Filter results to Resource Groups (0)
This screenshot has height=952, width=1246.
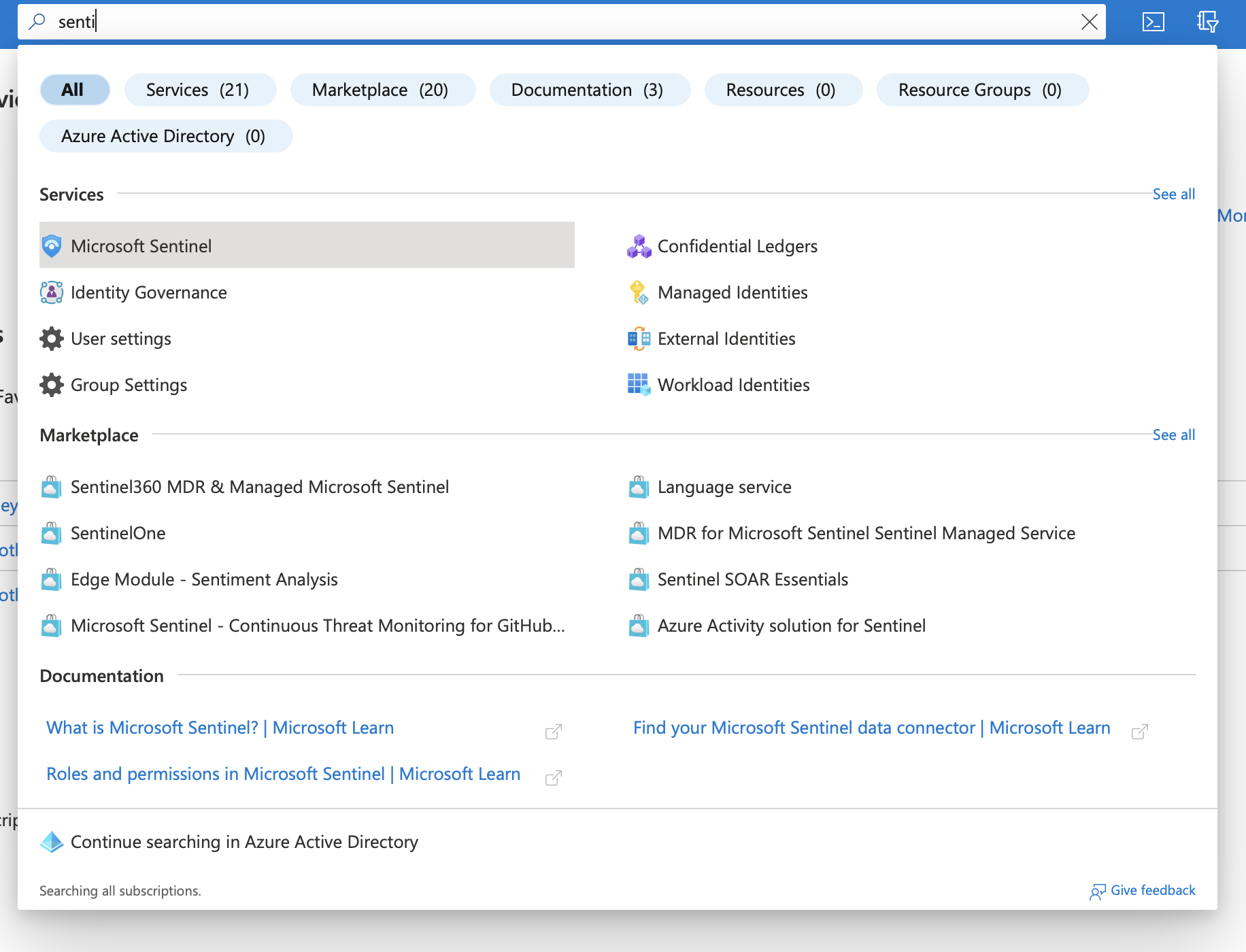point(983,90)
